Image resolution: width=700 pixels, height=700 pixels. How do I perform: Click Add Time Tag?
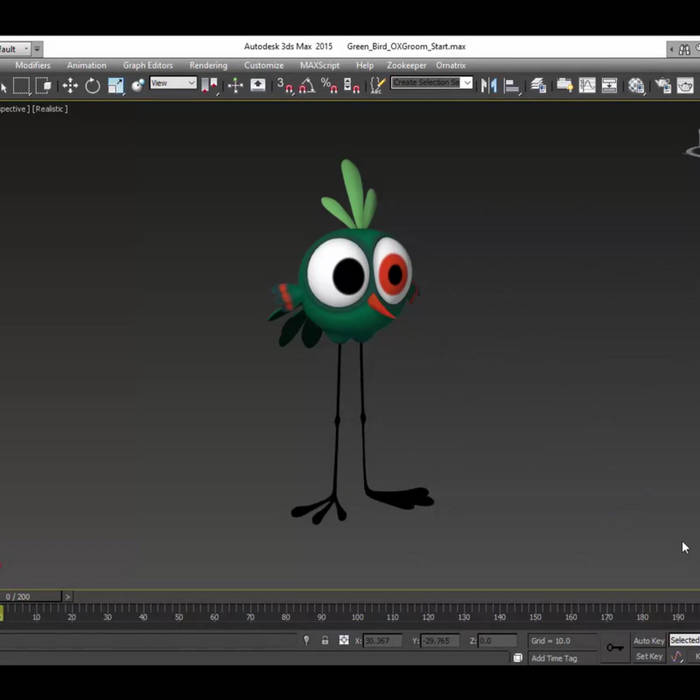click(x=554, y=658)
